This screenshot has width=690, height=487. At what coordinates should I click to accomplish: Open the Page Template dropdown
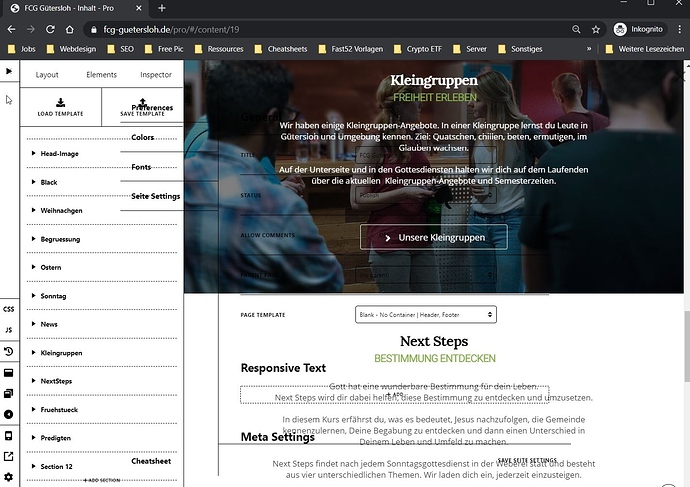(x=426, y=314)
